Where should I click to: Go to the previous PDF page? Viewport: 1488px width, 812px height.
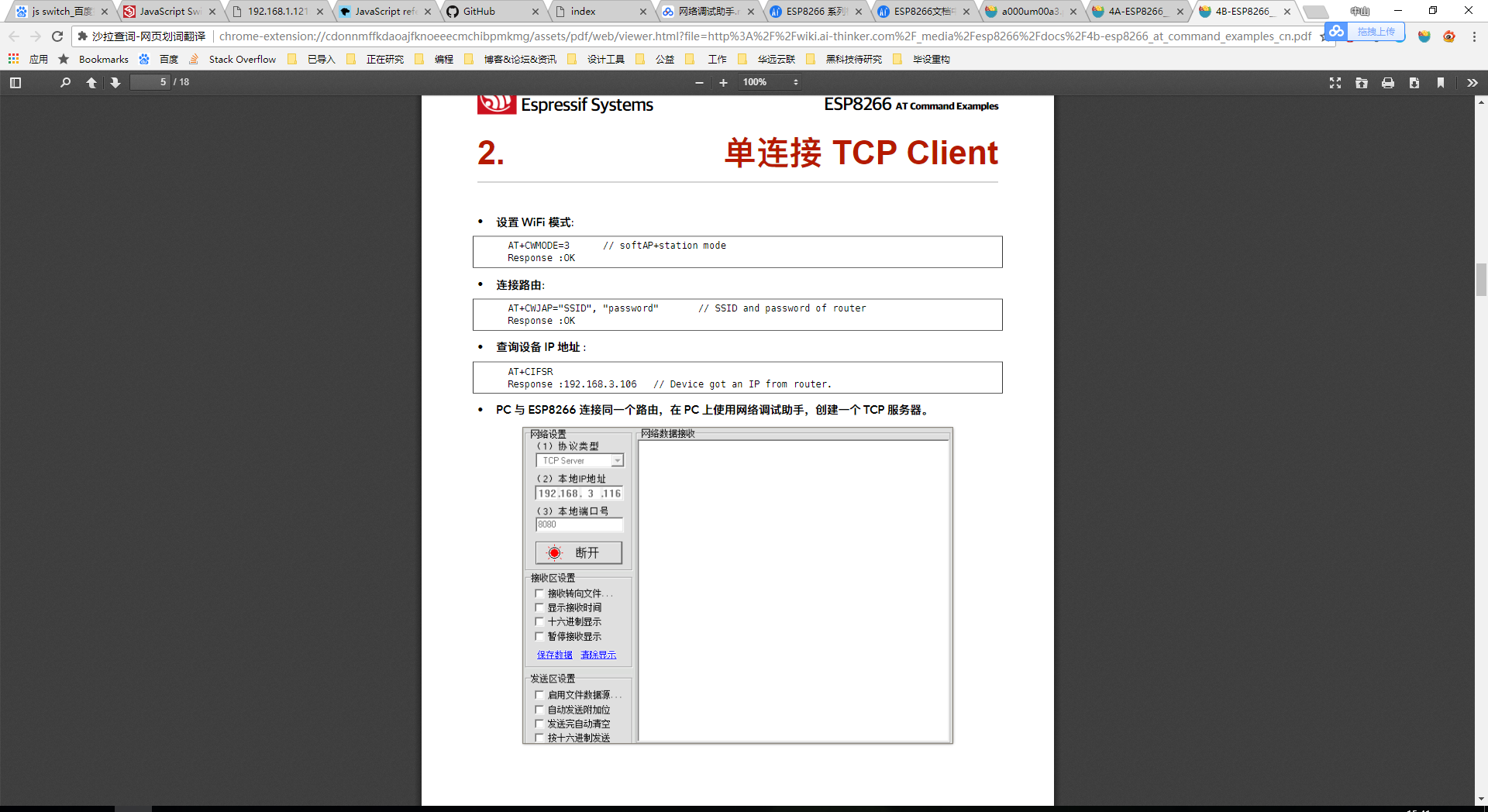coord(91,83)
